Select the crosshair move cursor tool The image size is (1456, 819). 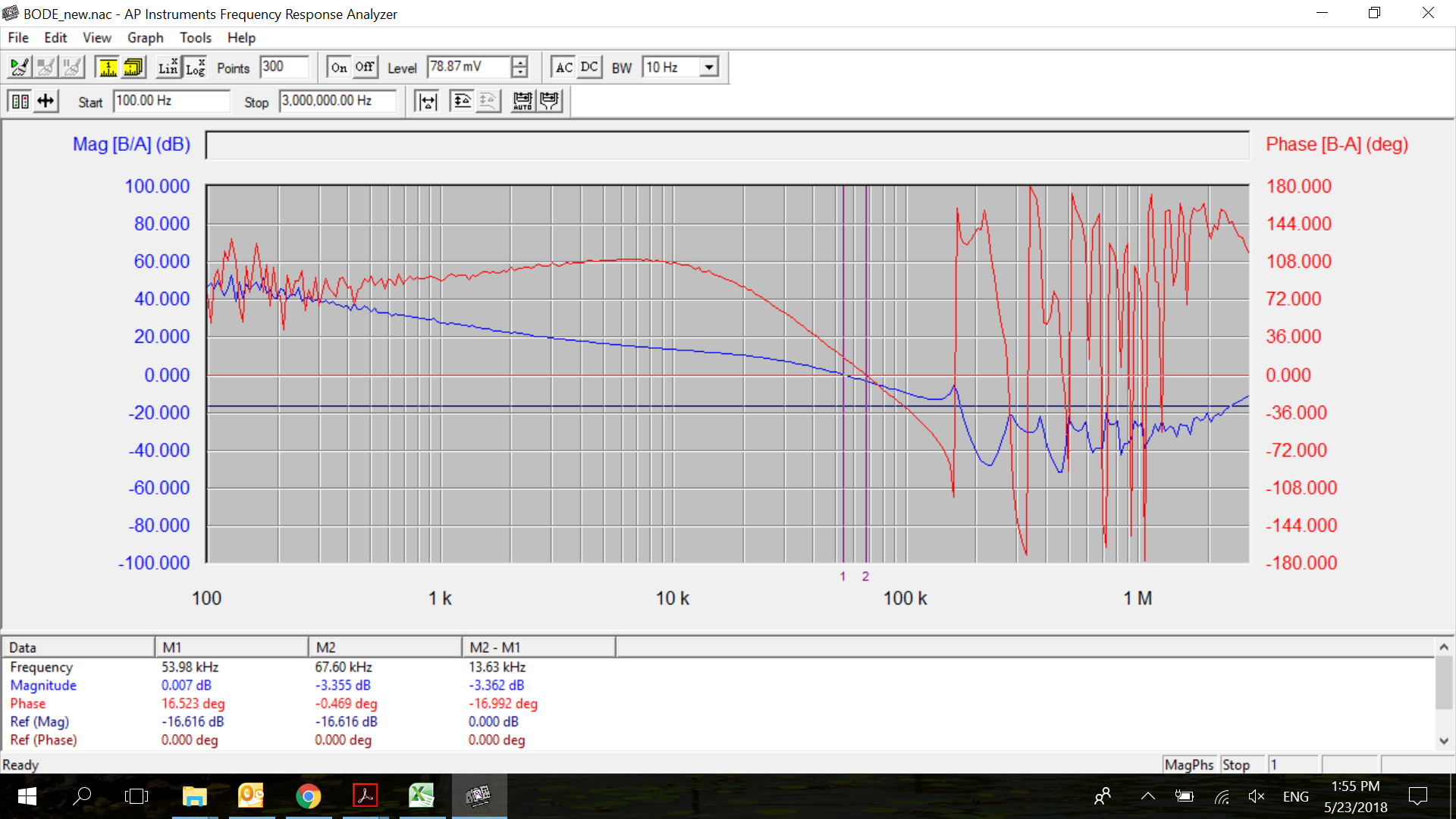46,101
